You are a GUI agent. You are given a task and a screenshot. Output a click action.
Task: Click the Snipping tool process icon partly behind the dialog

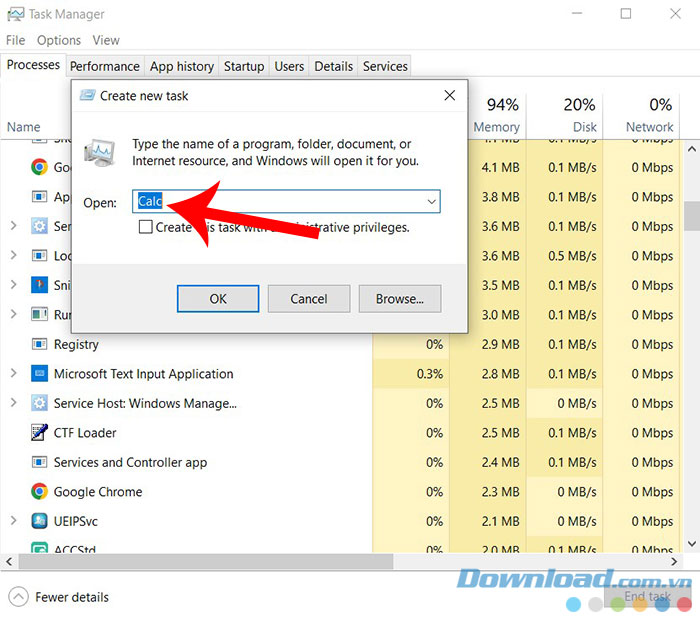tap(39, 285)
